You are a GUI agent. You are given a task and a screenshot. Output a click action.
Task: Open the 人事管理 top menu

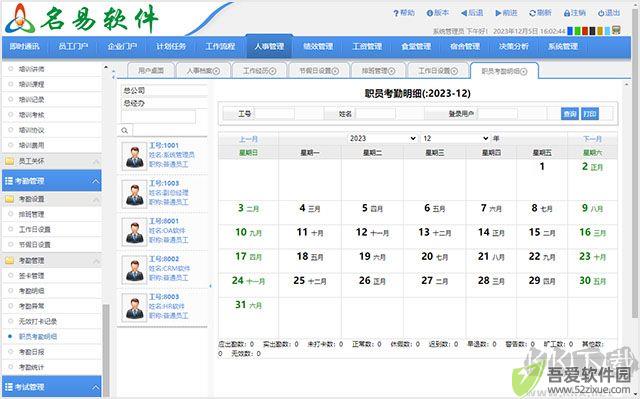[269, 47]
